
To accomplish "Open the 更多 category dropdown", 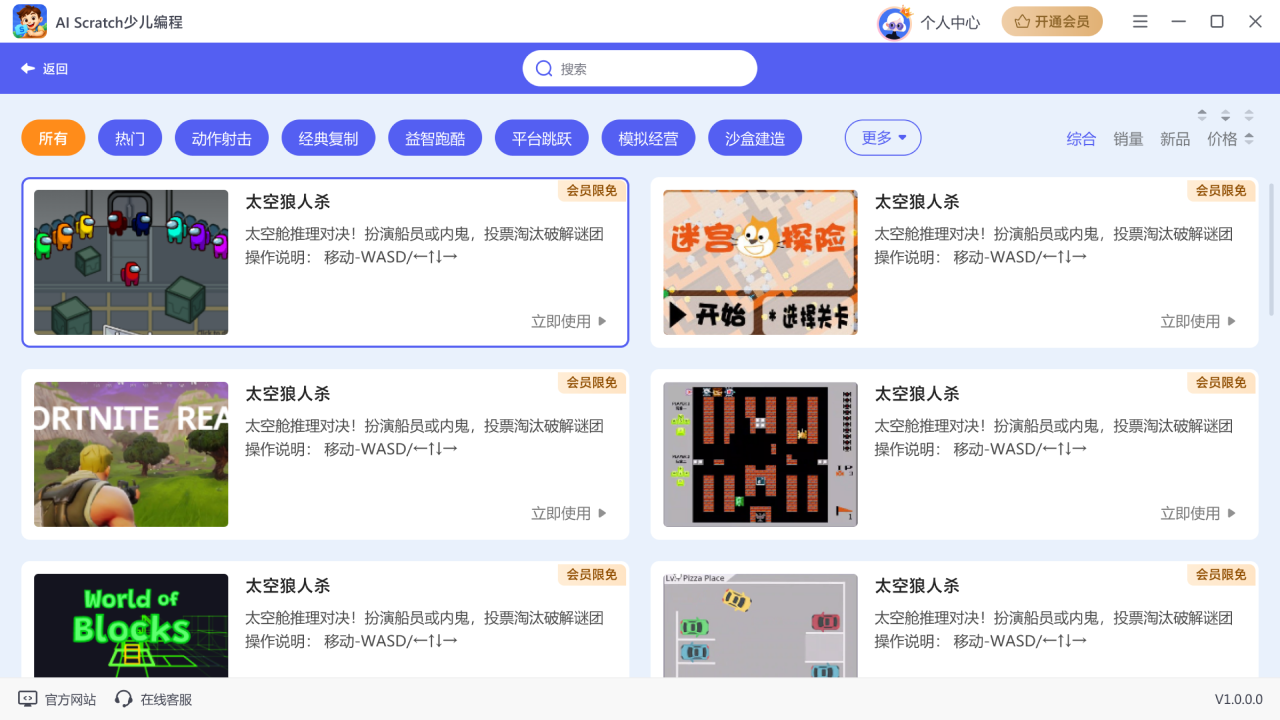I will point(883,137).
